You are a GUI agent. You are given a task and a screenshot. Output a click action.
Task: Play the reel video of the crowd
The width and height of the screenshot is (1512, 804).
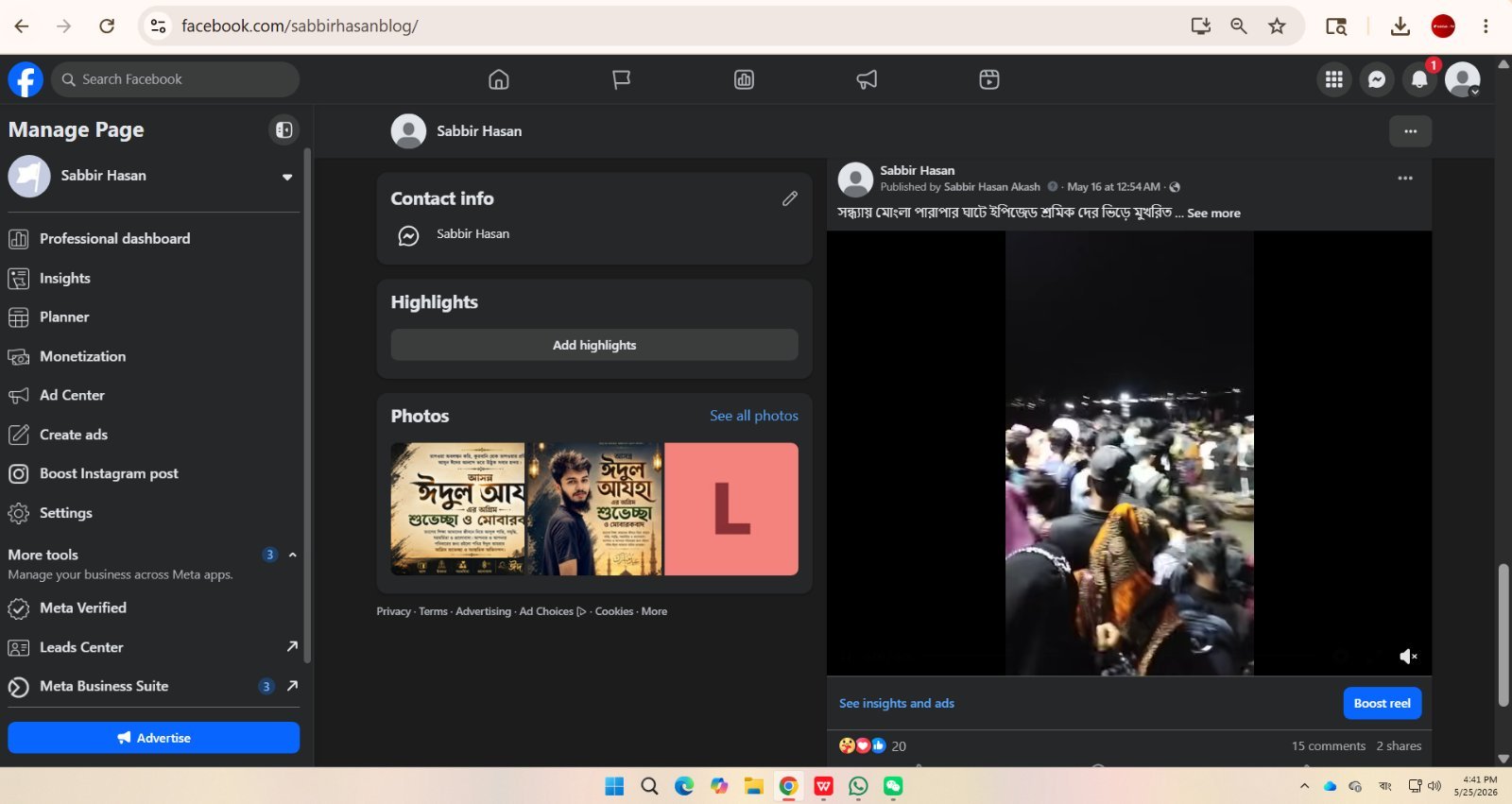(1129, 453)
